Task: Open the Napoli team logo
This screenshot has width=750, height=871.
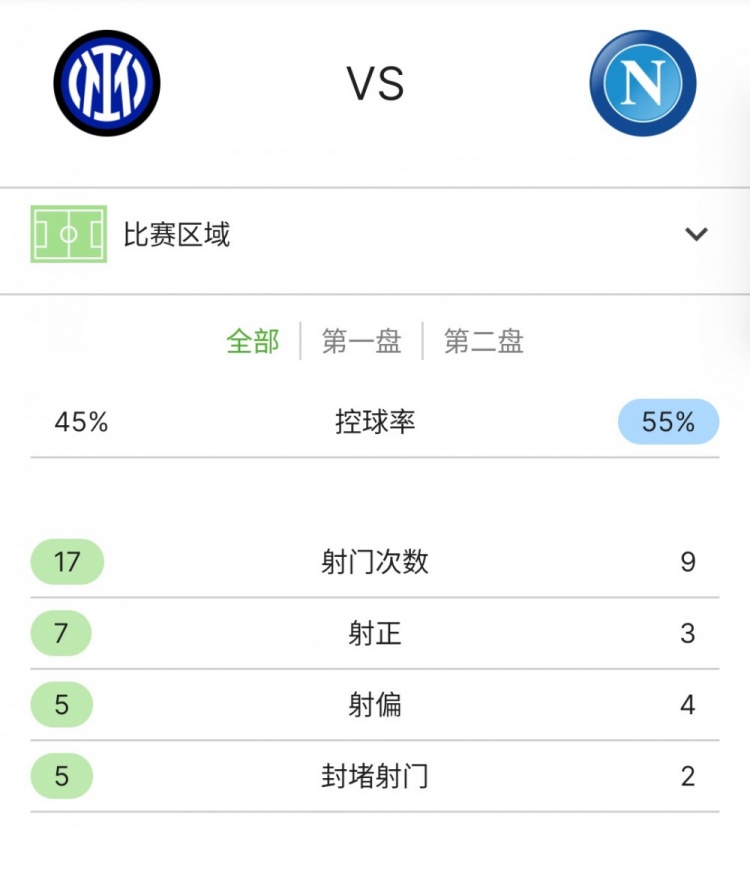Action: pyautogui.click(x=643, y=83)
